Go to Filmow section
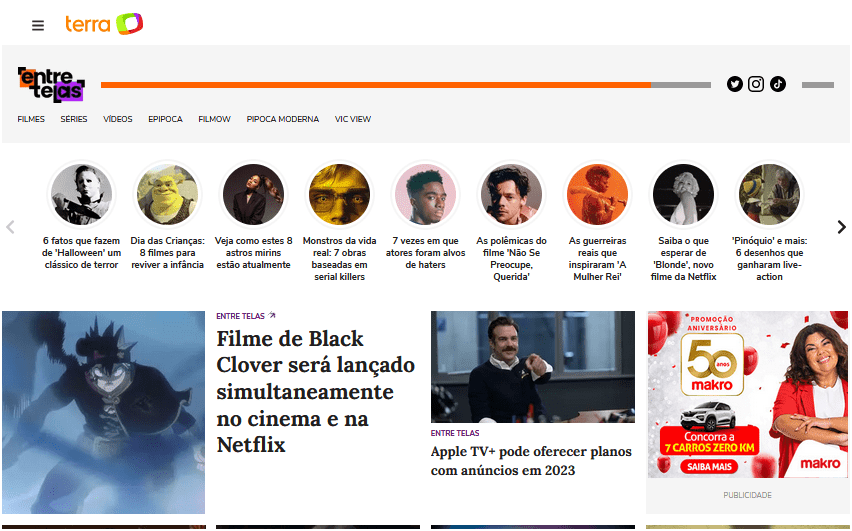Image resolution: width=852 pixels, height=531 pixels. 214,119
